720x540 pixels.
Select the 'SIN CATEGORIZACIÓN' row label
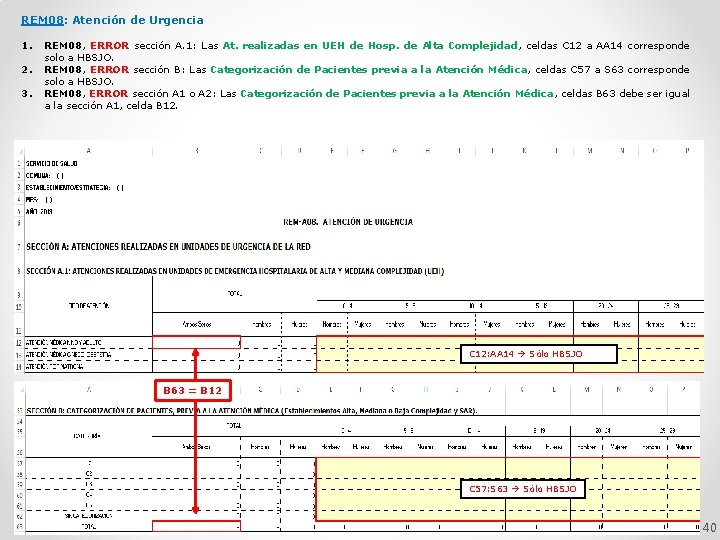click(x=86, y=516)
